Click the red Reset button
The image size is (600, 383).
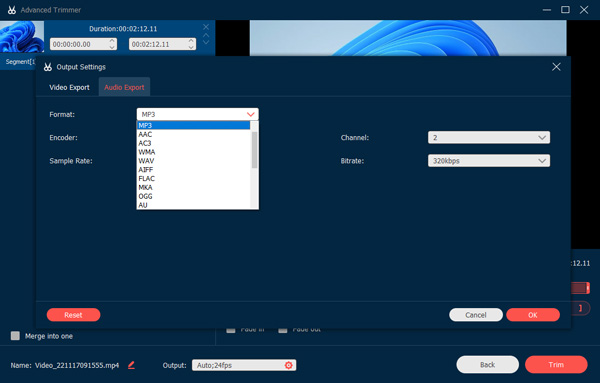click(x=73, y=315)
